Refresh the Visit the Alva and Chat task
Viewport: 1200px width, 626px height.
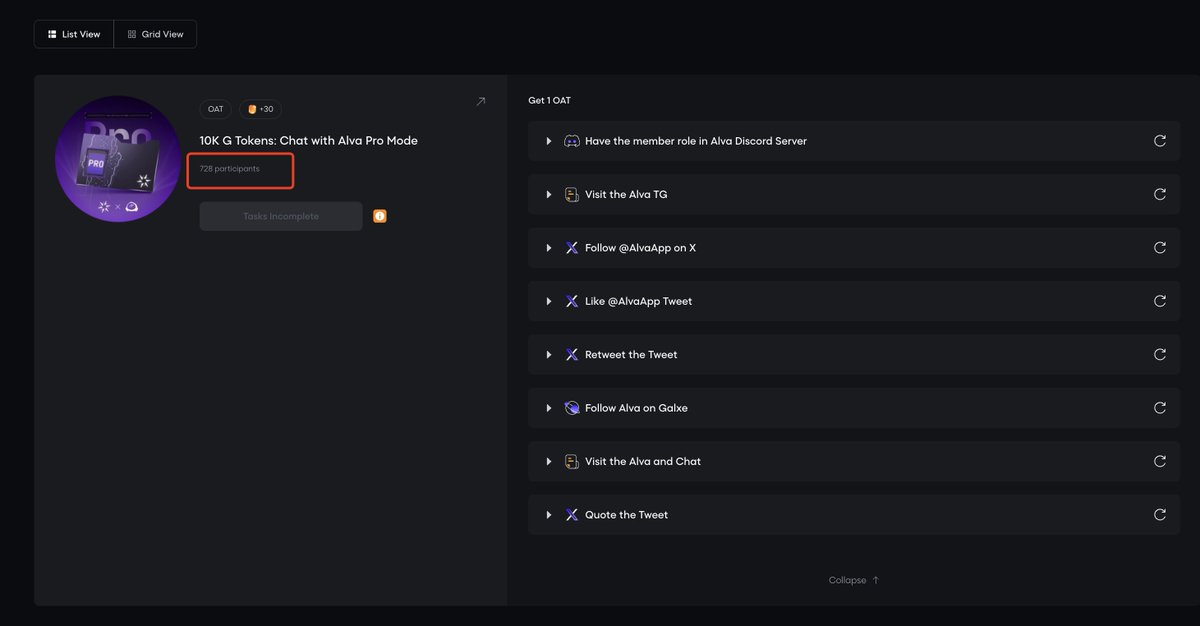click(x=1160, y=461)
